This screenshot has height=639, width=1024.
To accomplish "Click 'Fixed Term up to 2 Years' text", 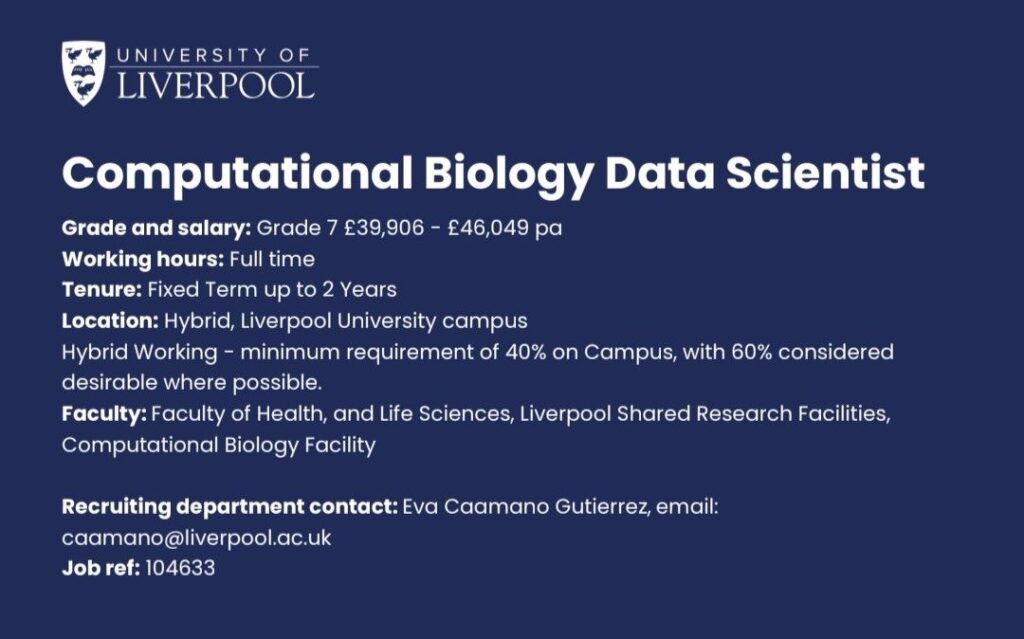I will 272,291.
